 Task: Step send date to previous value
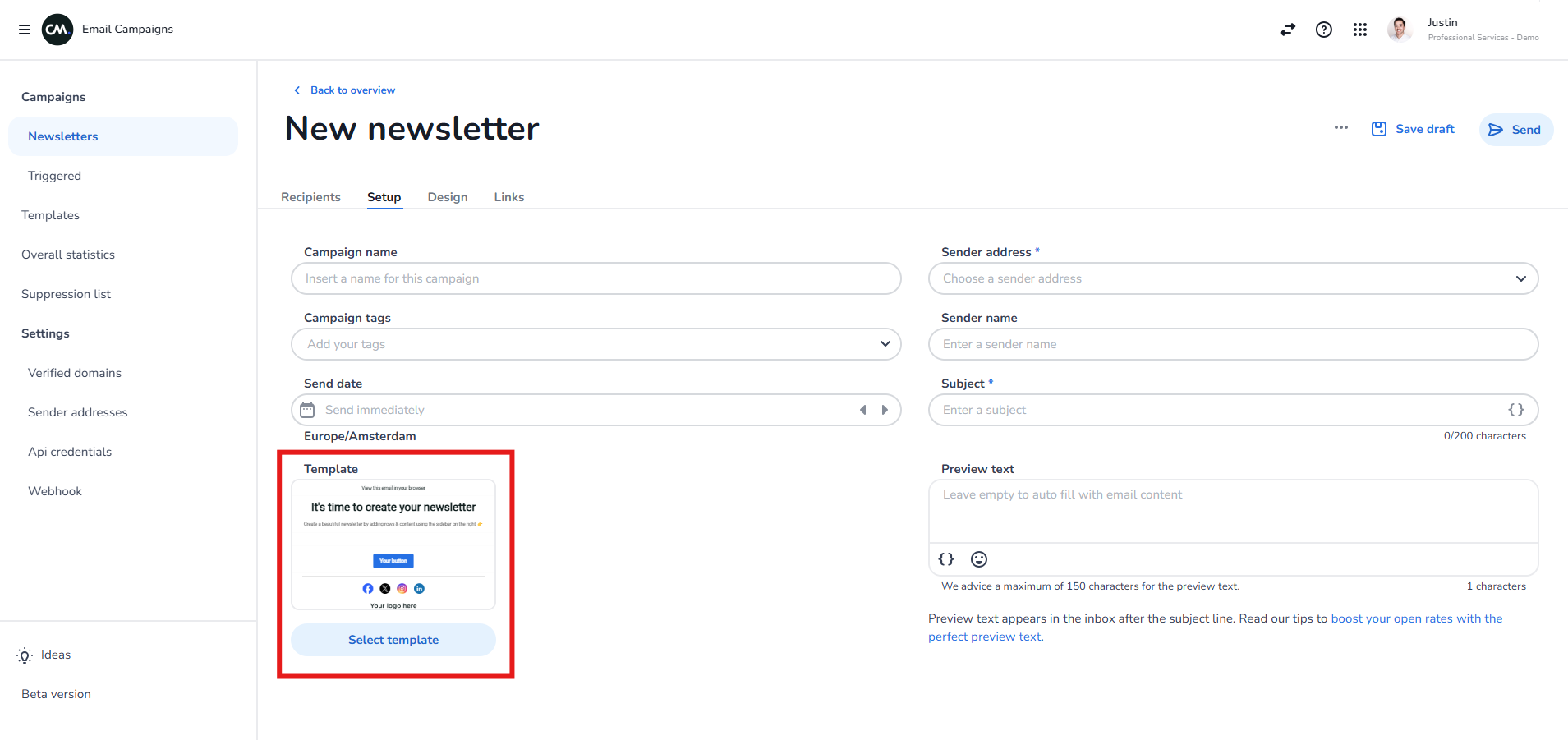coord(862,410)
